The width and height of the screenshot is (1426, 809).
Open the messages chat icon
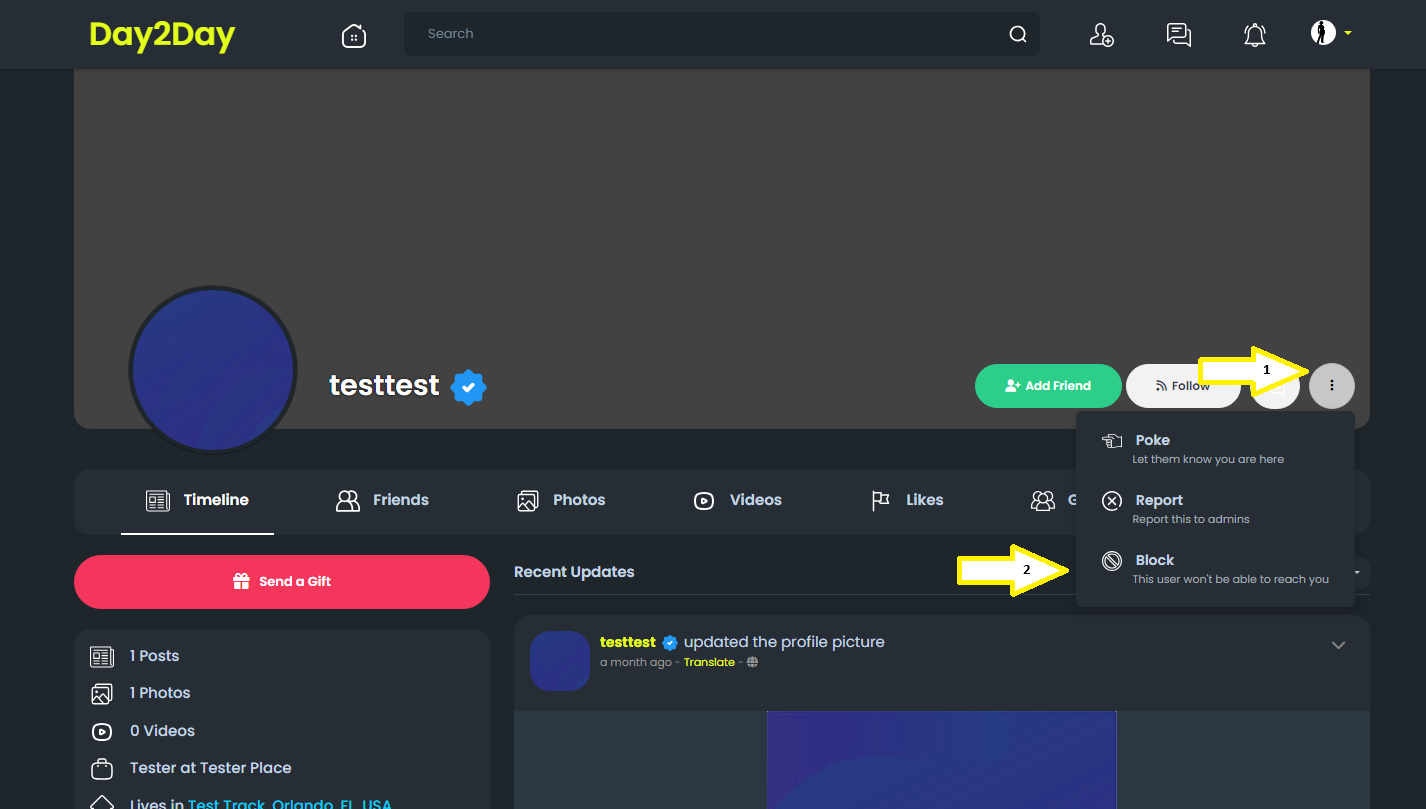(x=1179, y=35)
